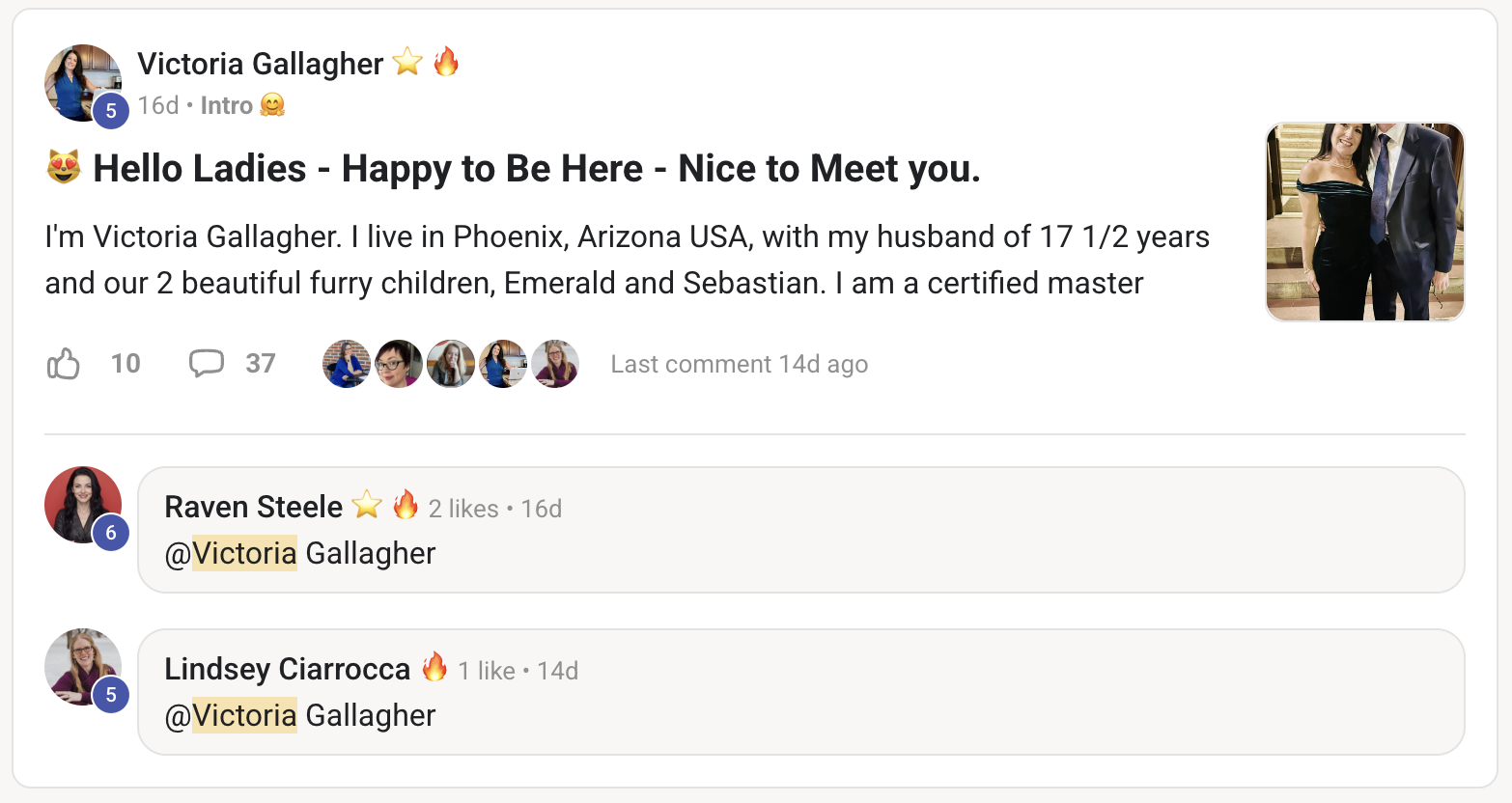Click the first commenter avatar in the row
Image resolution: width=1512 pixels, height=803 pixels.
(347, 364)
